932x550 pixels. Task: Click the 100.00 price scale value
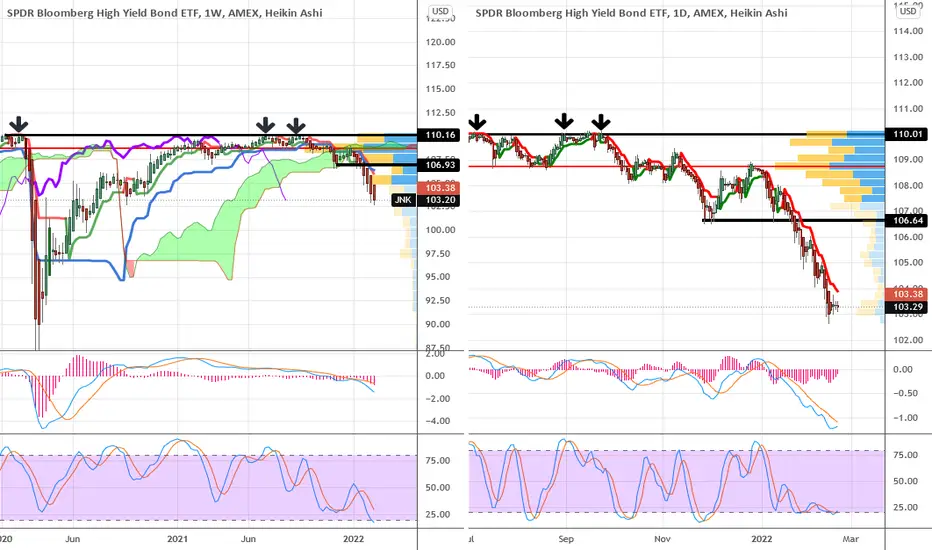click(x=440, y=230)
